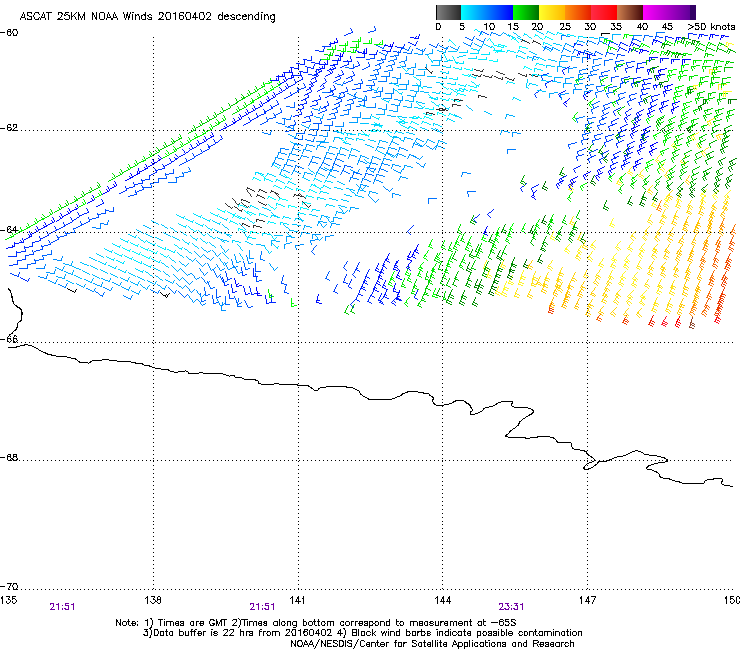740x650 pixels.
Task: Click the NOAA/NESDIS credit line
Action: [x=432, y=644]
